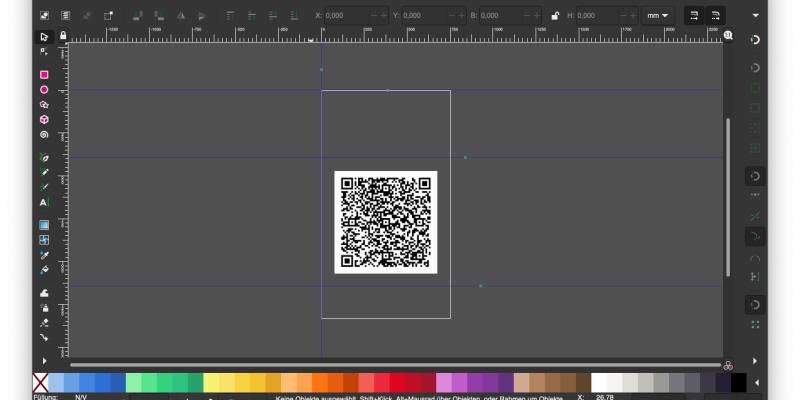Screen dimensions: 800x400
Task: Select the Ellipse tool
Action: pos(44,90)
